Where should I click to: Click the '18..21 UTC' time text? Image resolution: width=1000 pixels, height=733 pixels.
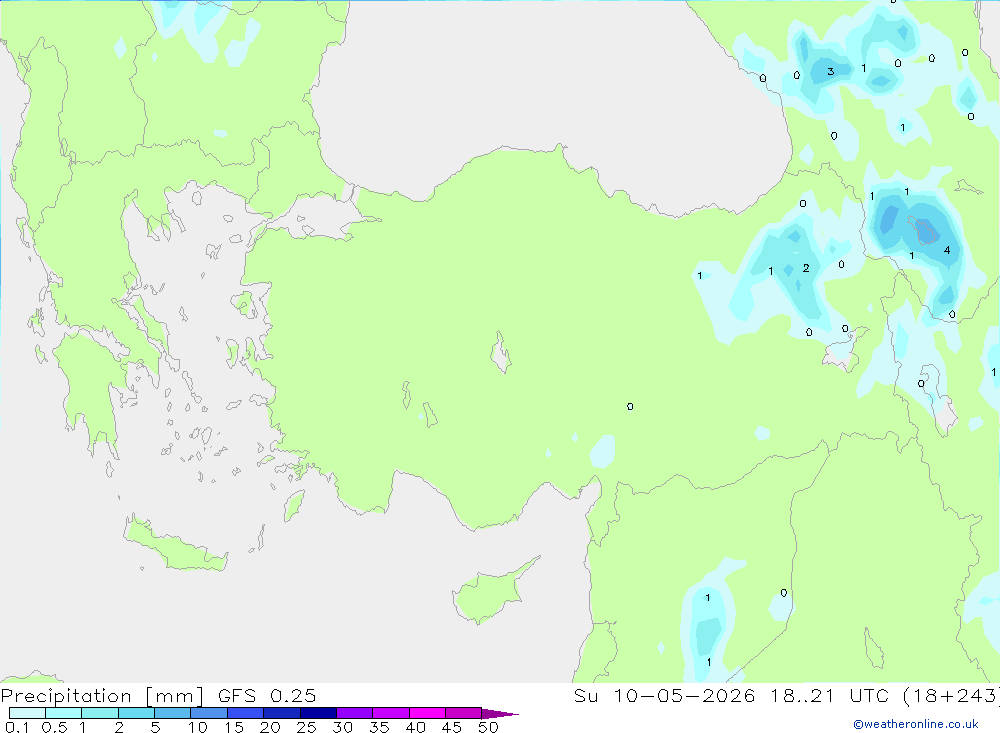[x=829, y=695]
